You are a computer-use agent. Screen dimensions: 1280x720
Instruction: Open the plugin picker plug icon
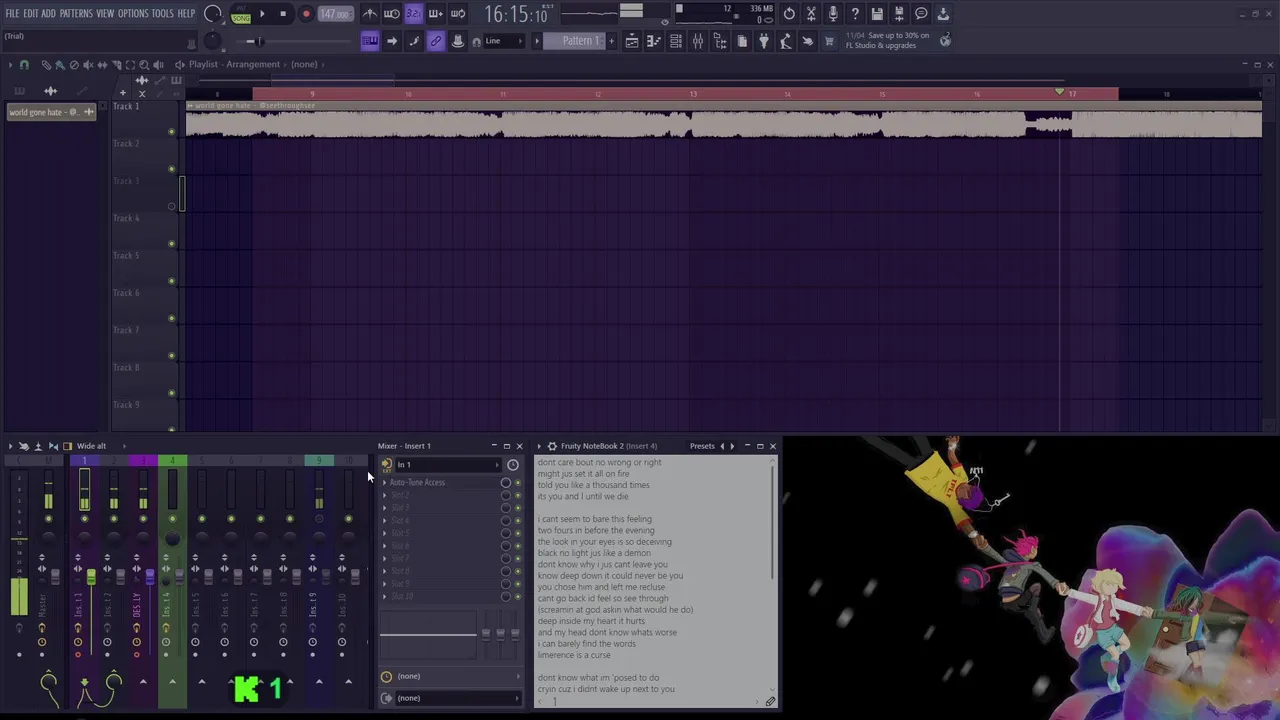[x=764, y=41]
